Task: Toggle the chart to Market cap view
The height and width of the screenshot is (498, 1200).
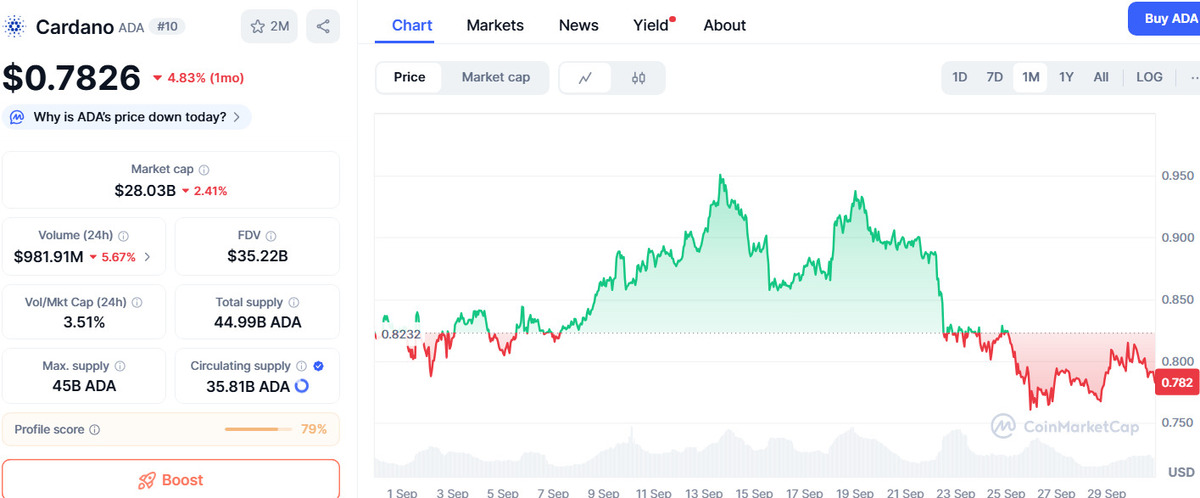Action: 495,77
